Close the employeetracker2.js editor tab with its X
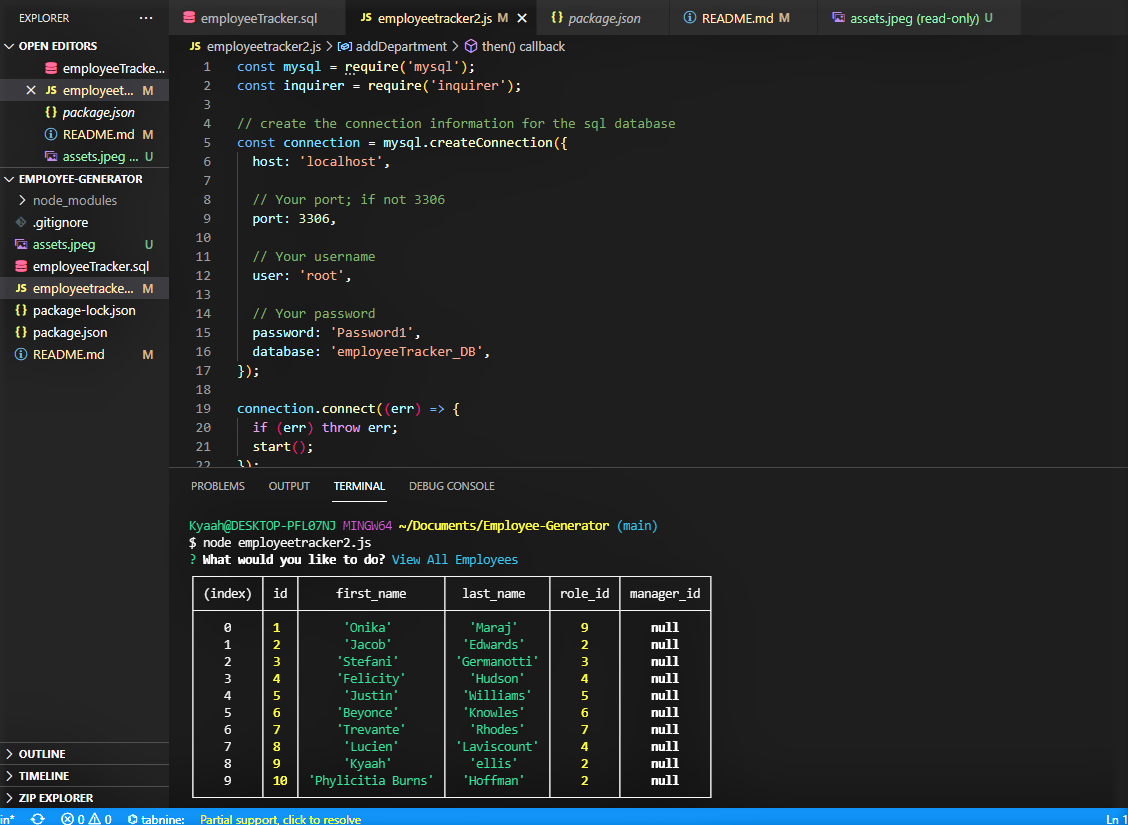The width and height of the screenshot is (1128, 825). click(x=522, y=18)
